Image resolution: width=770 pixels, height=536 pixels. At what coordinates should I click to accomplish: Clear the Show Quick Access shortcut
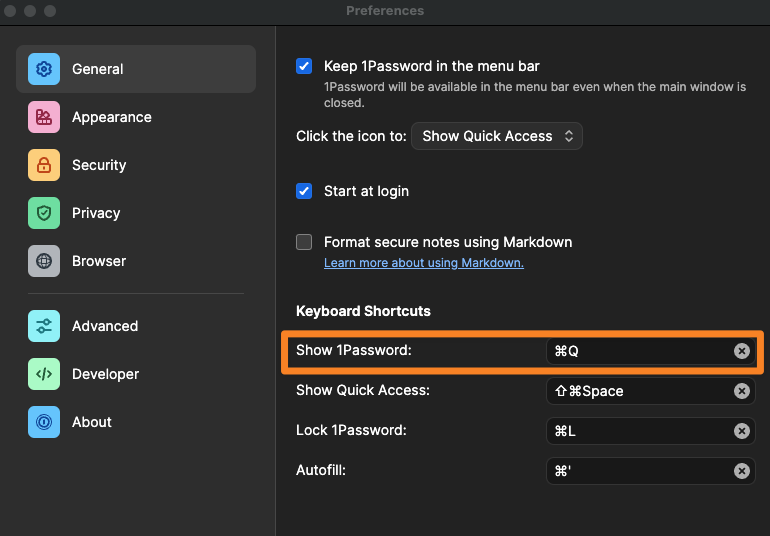[x=741, y=391]
